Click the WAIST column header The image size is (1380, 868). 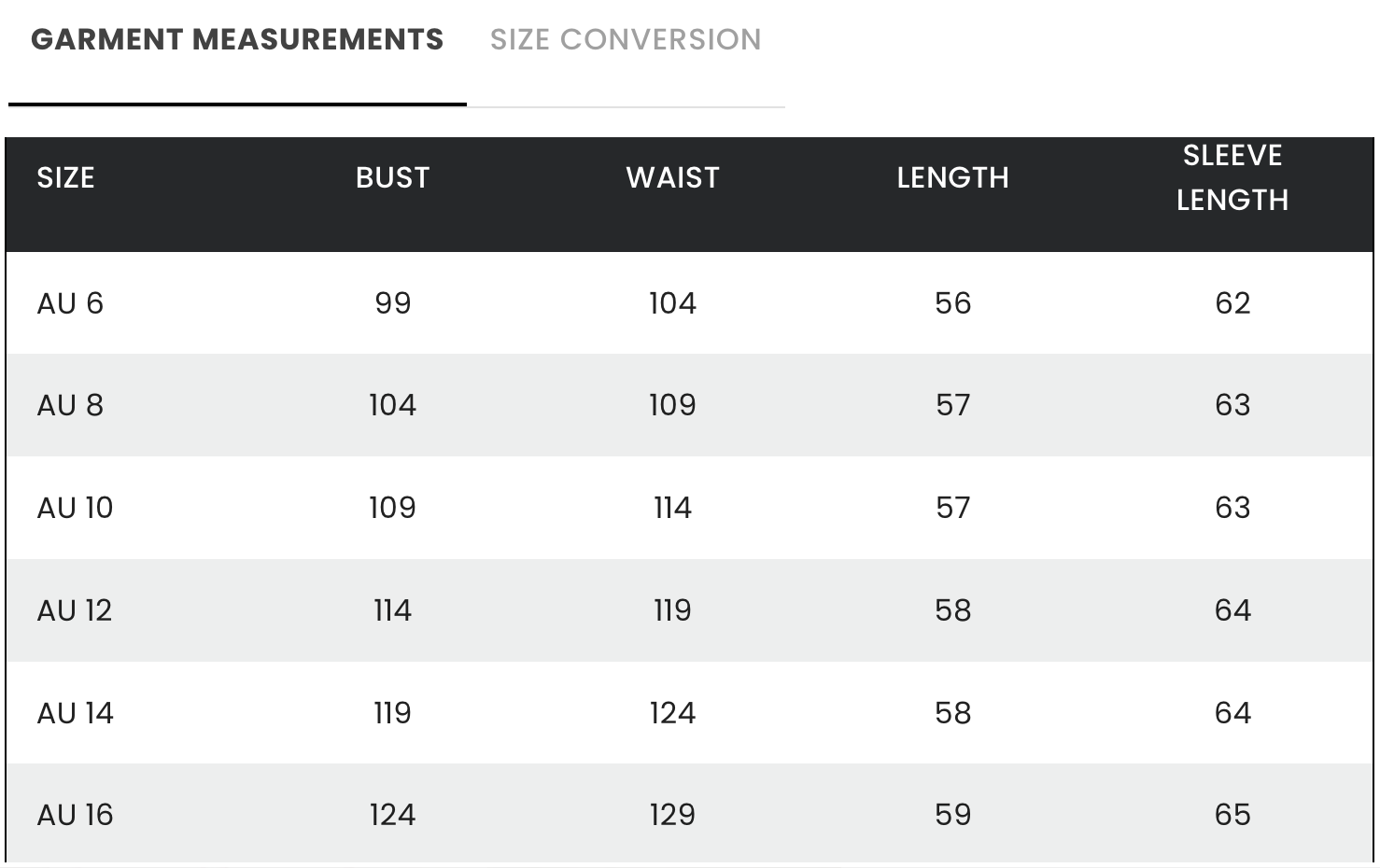[x=672, y=177]
